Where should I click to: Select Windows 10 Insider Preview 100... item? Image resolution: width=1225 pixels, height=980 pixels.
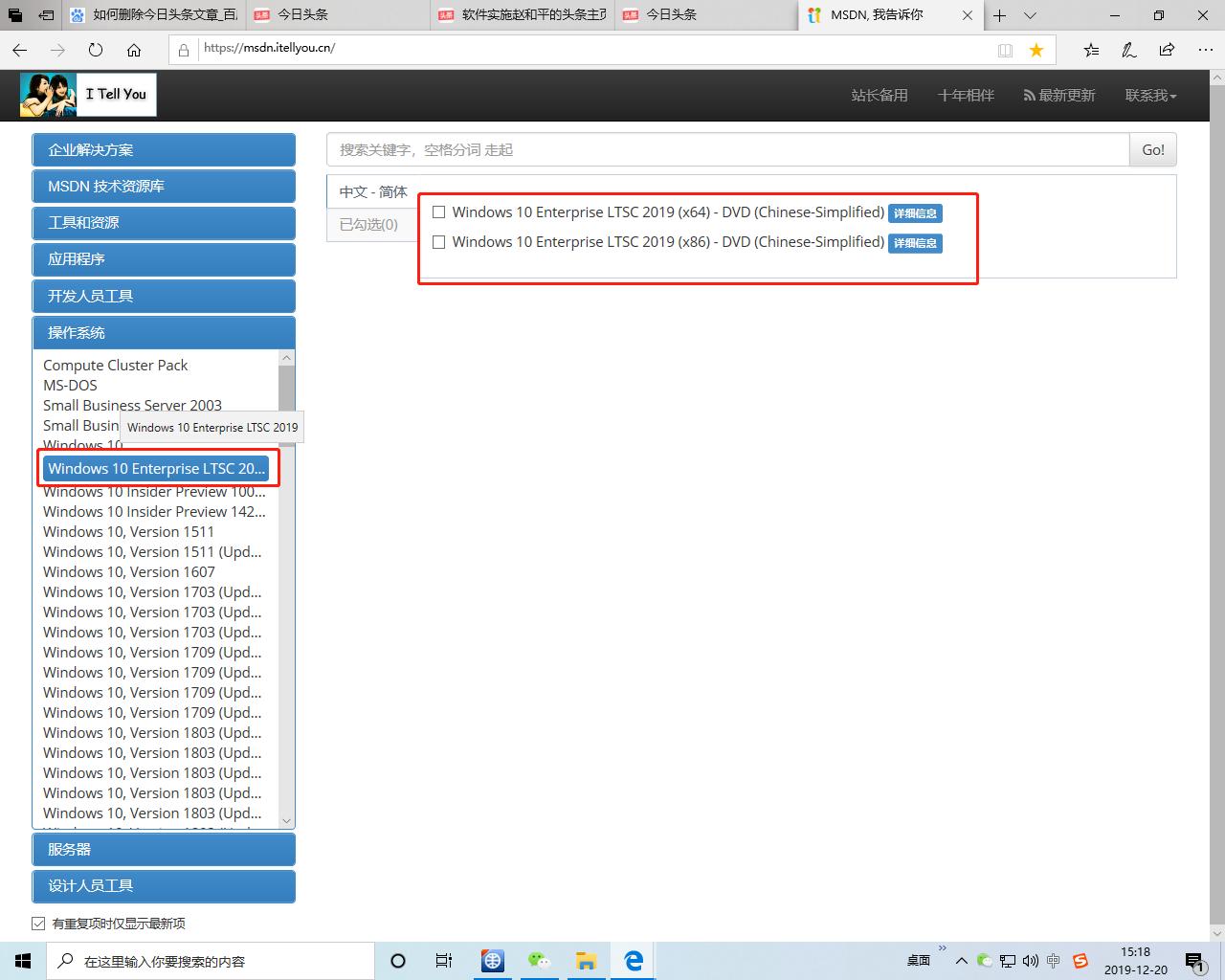pos(155,492)
